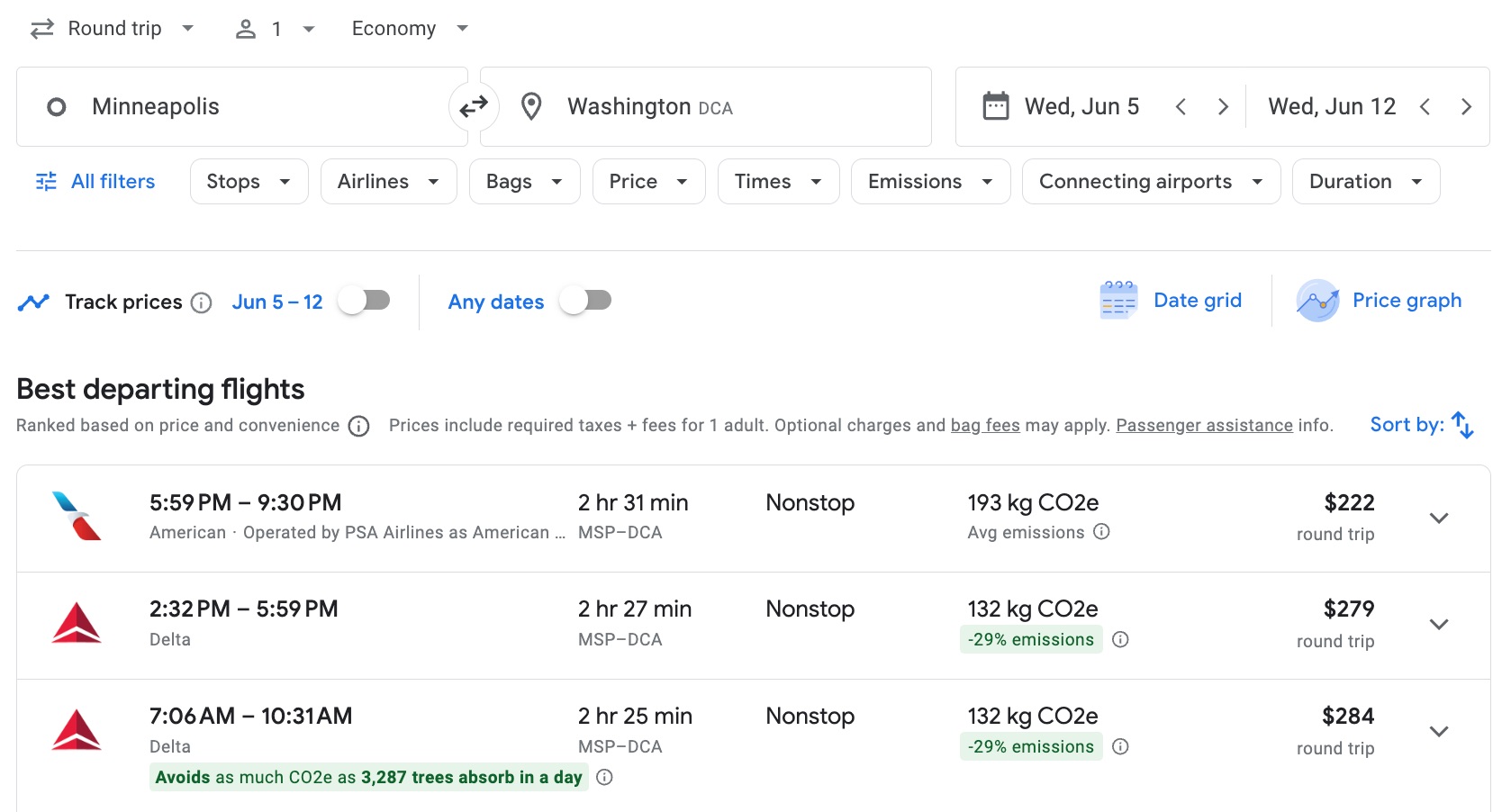Open the All filters sliders icon
The height and width of the screenshot is (812, 1511).
tap(44, 181)
